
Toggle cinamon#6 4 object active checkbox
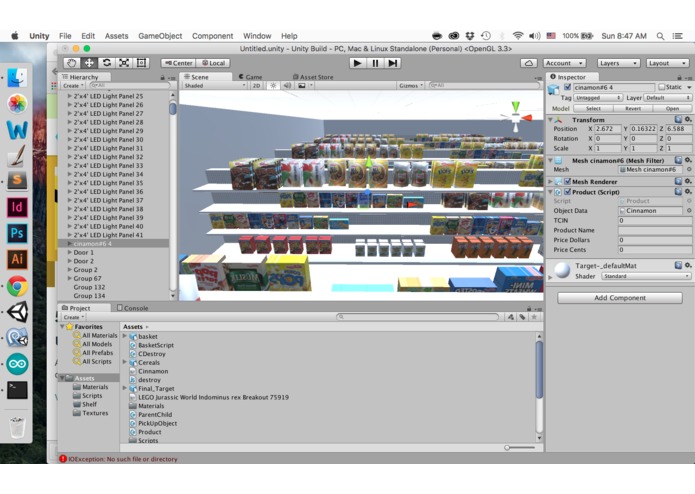click(x=567, y=87)
